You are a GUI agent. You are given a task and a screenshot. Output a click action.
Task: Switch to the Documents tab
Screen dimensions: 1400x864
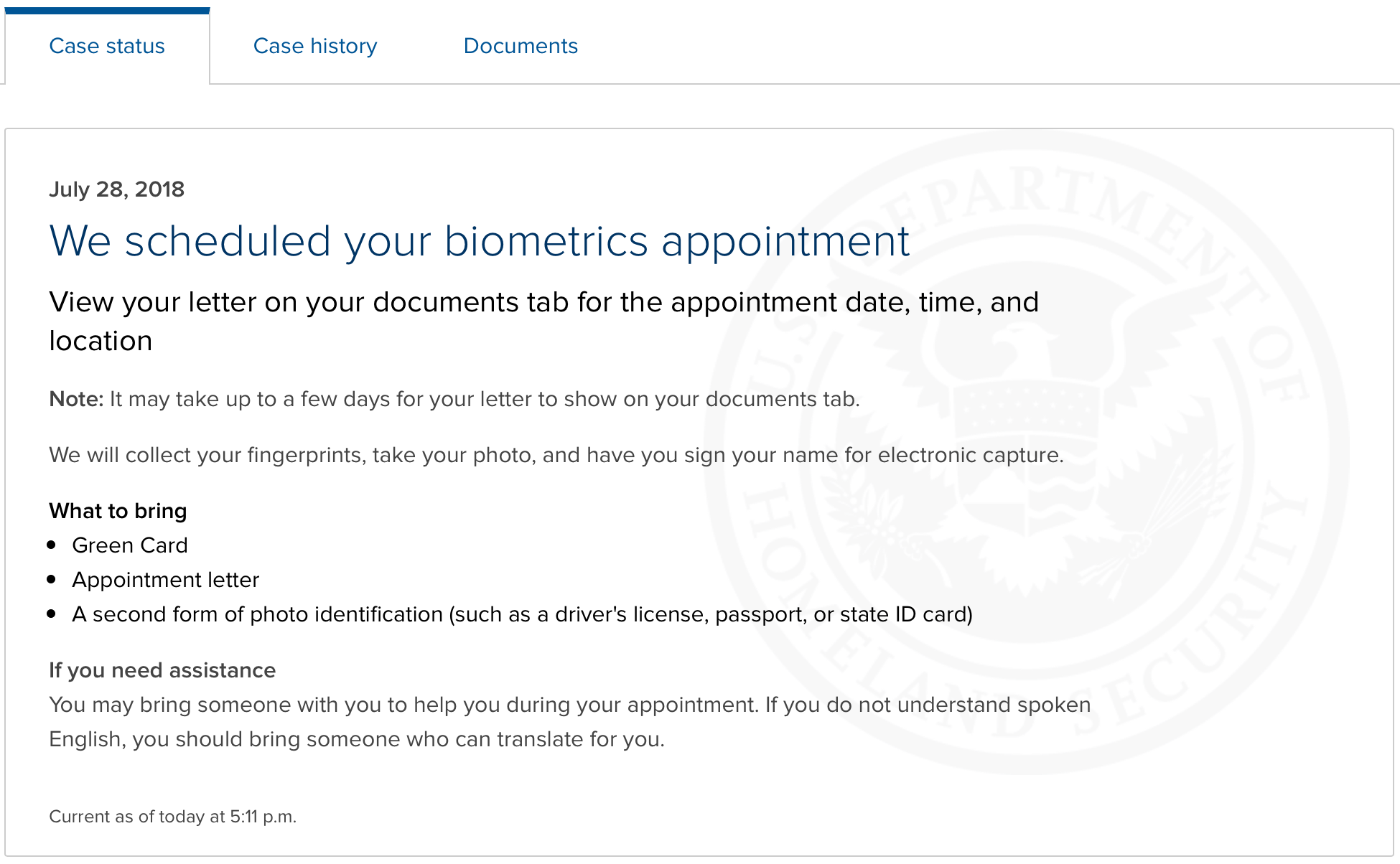(x=521, y=46)
